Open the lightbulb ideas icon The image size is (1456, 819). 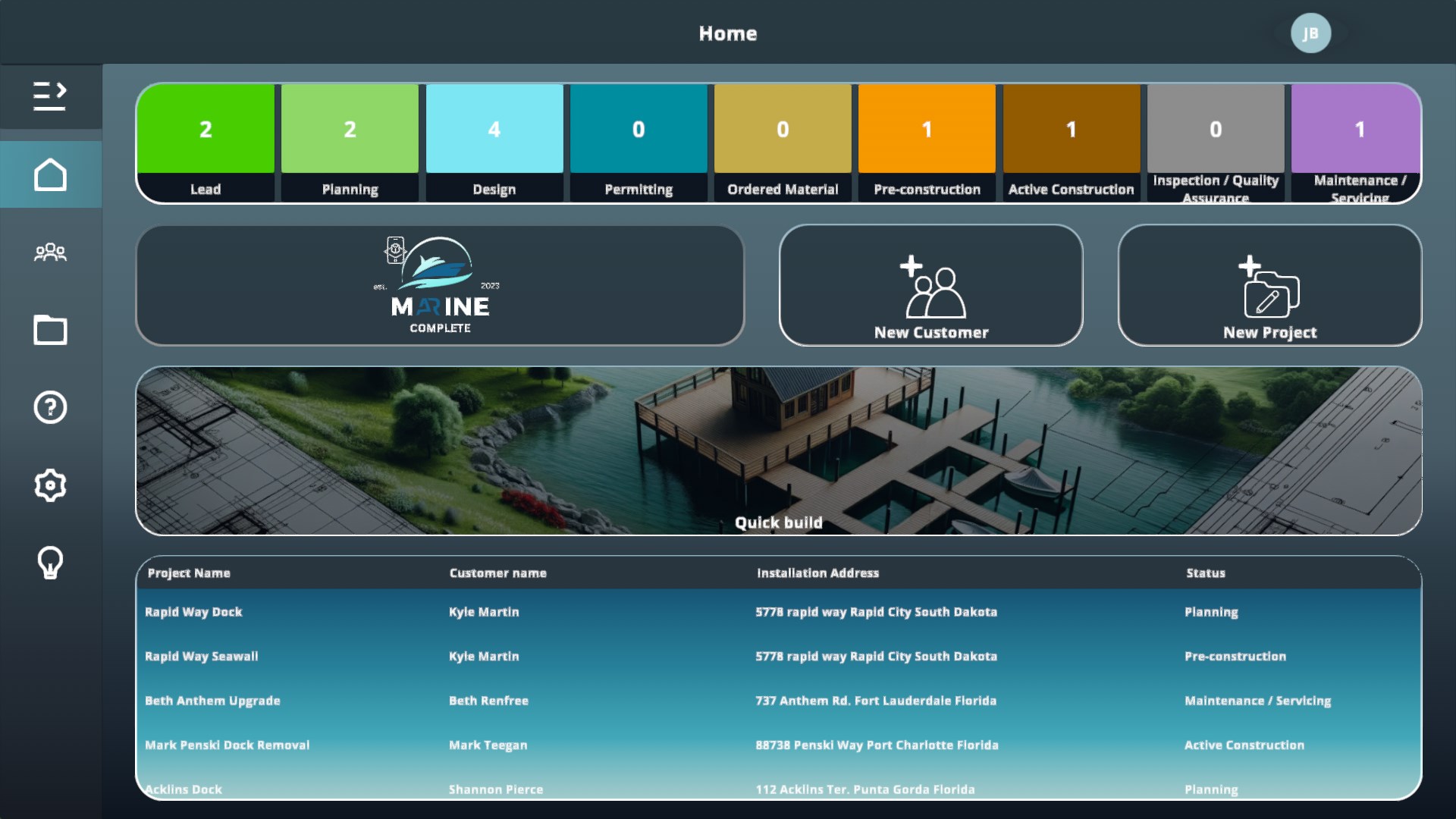coord(50,563)
